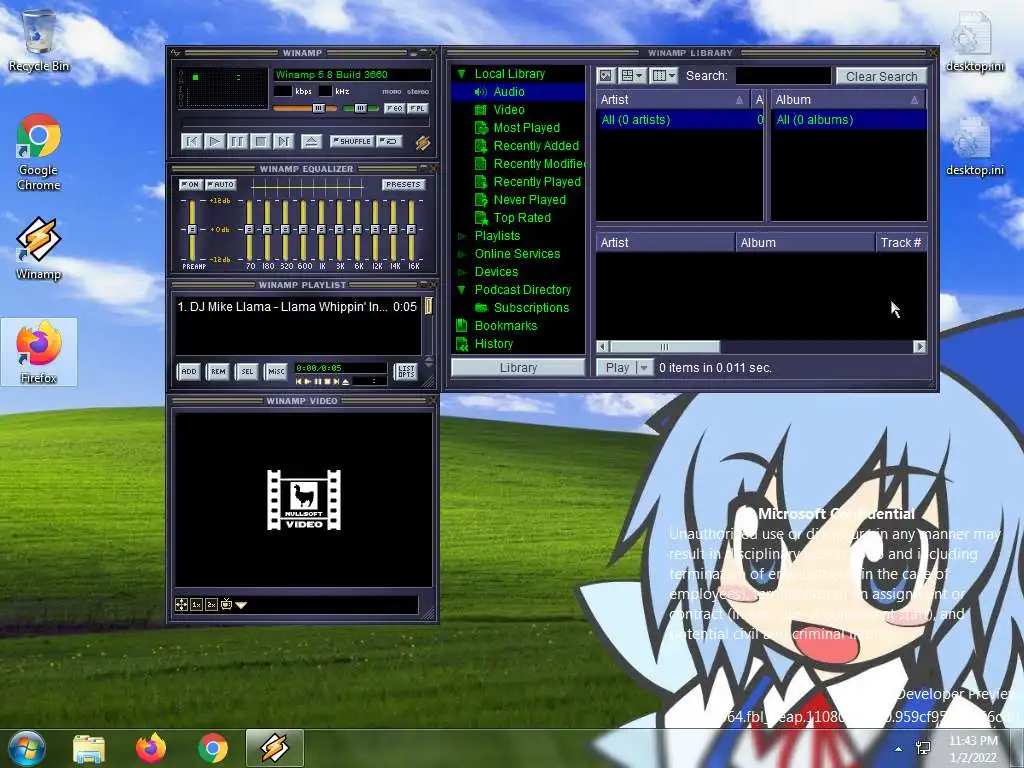Open the Never Played view
The image size is (1024, 768).
530,200
